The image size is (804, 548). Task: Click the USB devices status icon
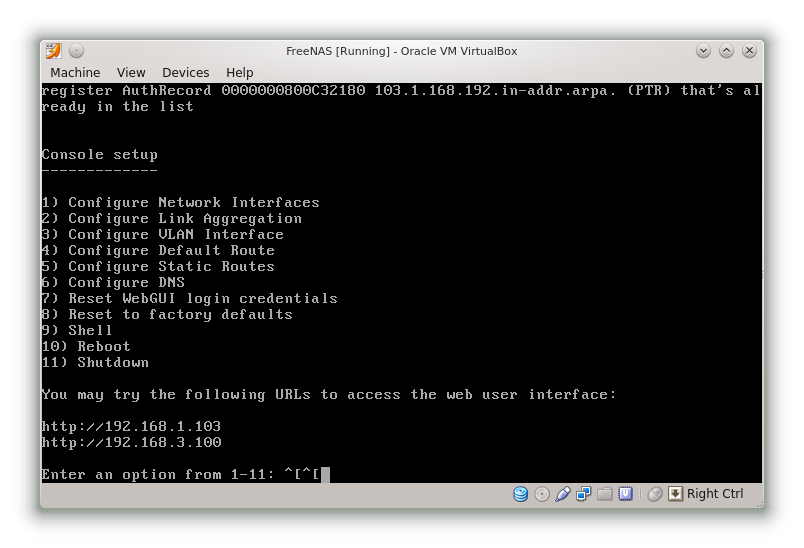pos(562,494)
